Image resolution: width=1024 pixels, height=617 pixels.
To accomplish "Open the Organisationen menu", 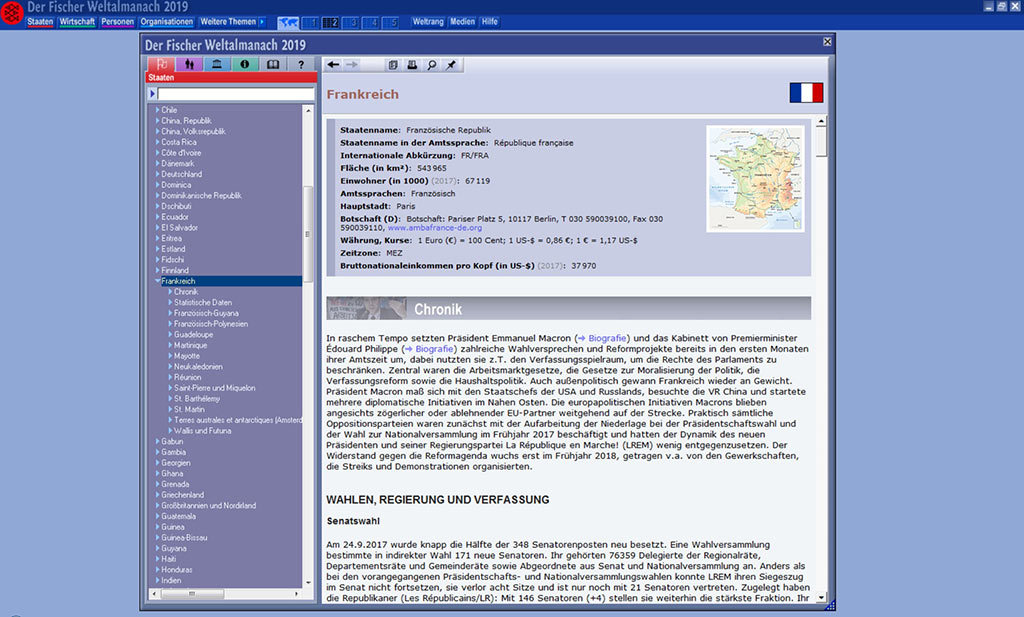I will (167, 22).
